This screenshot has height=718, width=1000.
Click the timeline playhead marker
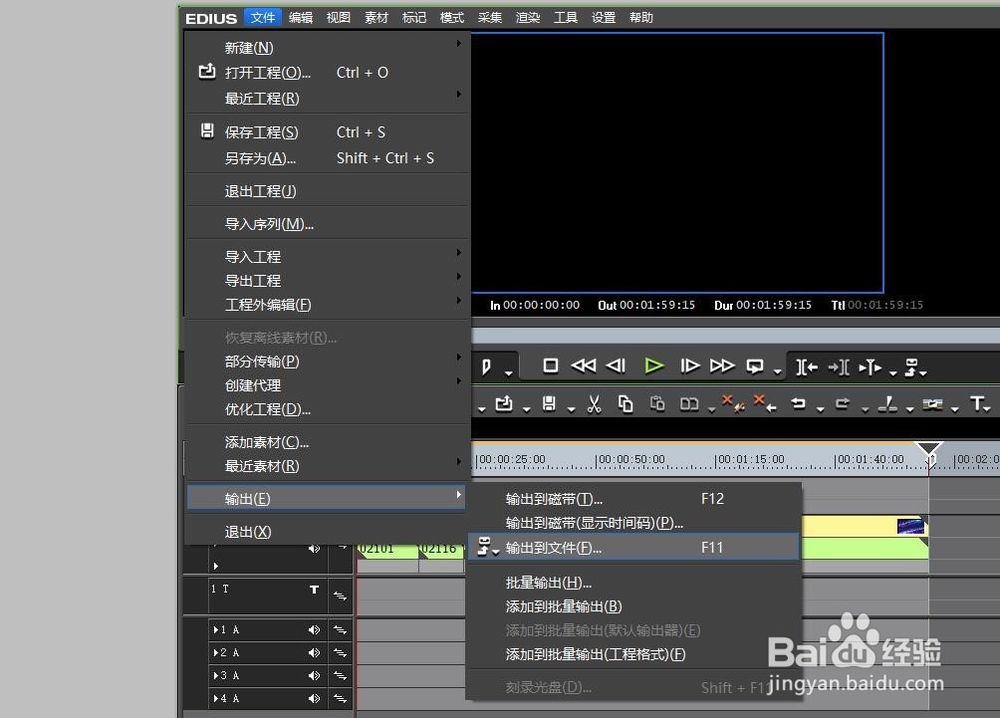coord(929,449)
